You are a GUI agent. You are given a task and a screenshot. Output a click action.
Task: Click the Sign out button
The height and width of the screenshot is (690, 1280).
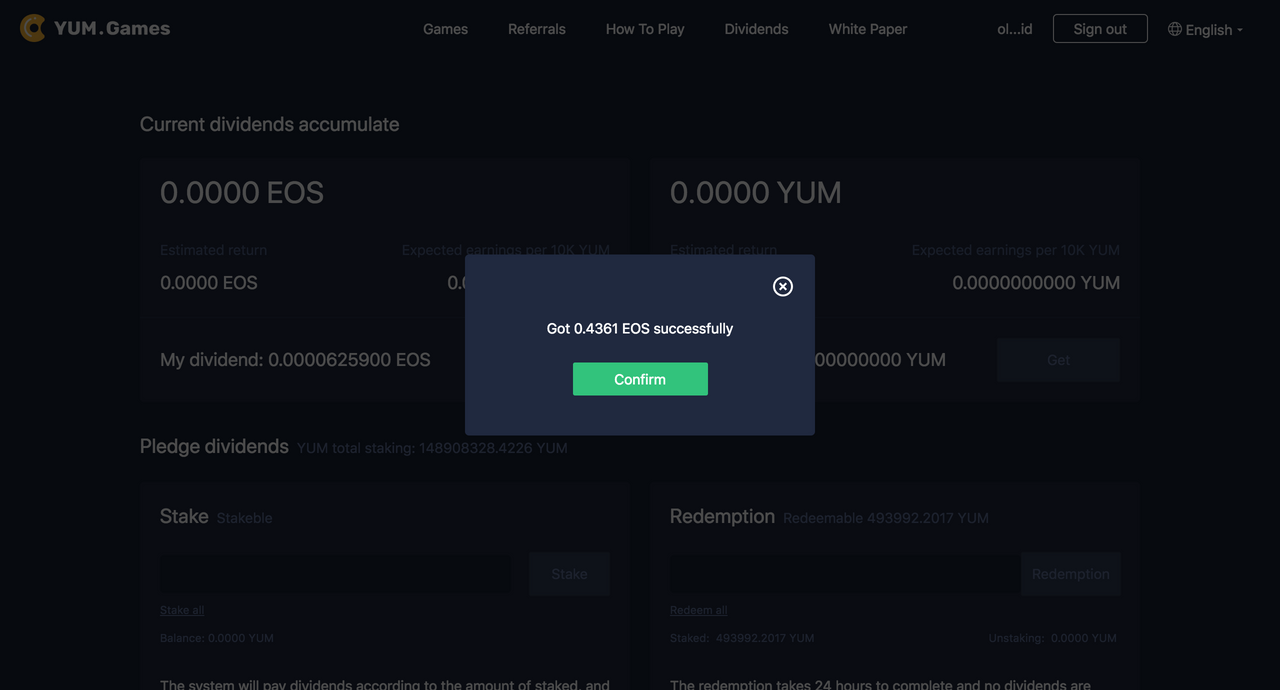pyautogui.click(x=1100, y=29)
